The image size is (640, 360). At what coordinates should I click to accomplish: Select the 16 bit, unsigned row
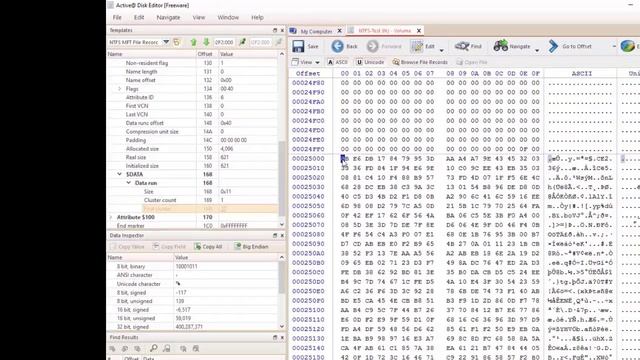pos(193,318)
